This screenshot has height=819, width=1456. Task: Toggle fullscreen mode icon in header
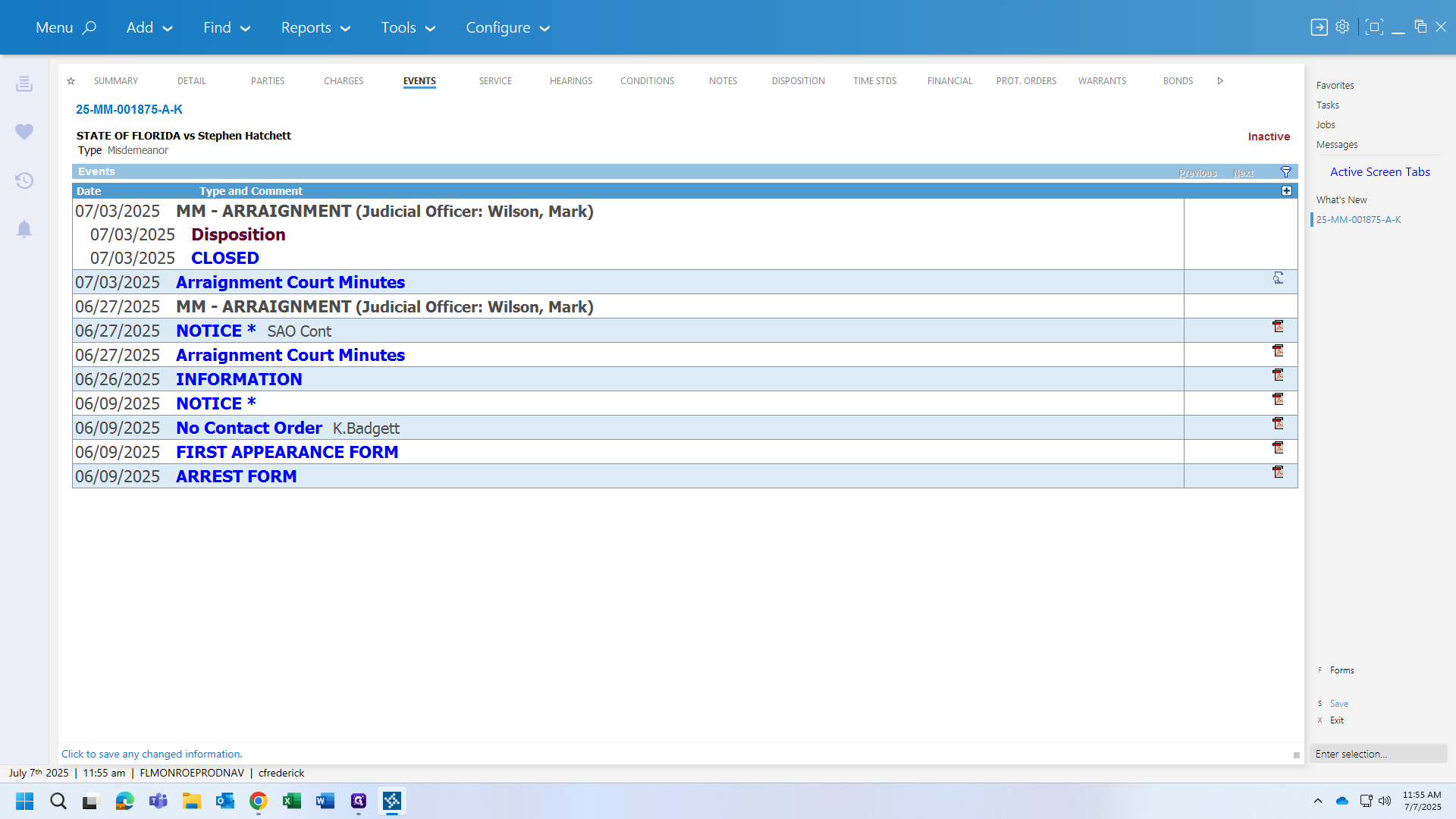[x=1374, y=27]
